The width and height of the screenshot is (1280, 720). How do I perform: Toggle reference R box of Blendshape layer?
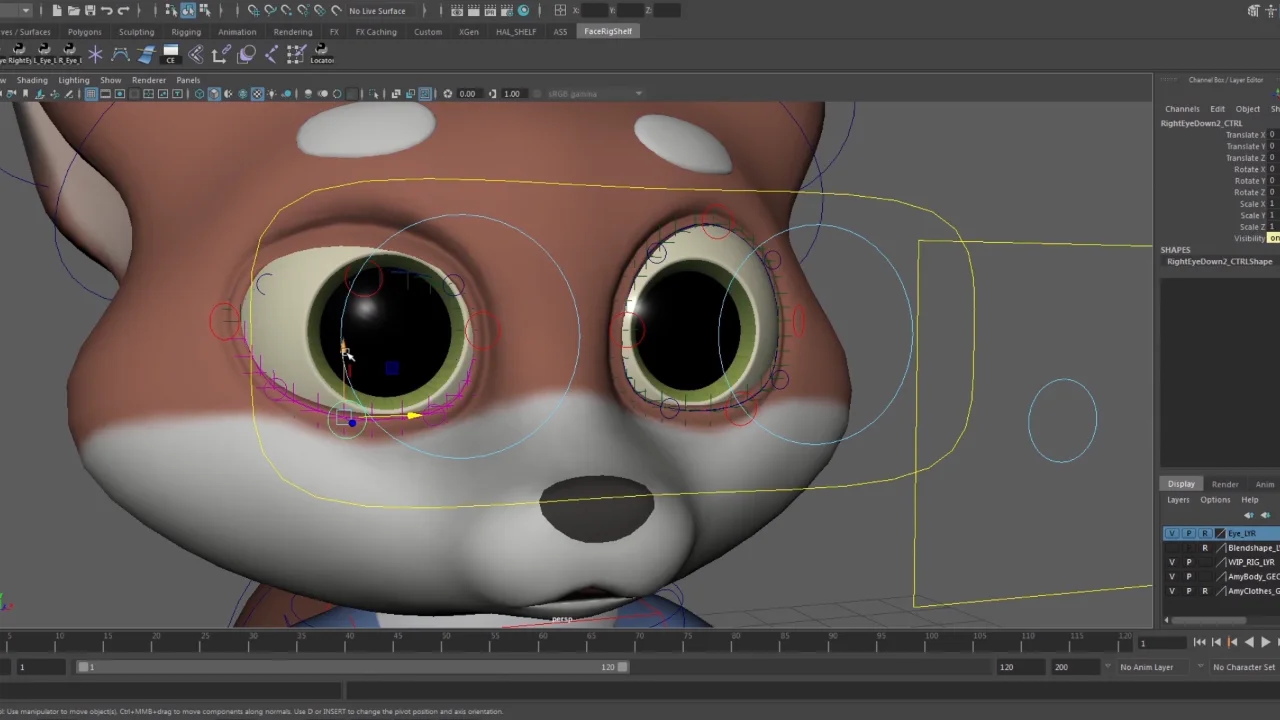pyautogui.click(x=1205, y=548)
